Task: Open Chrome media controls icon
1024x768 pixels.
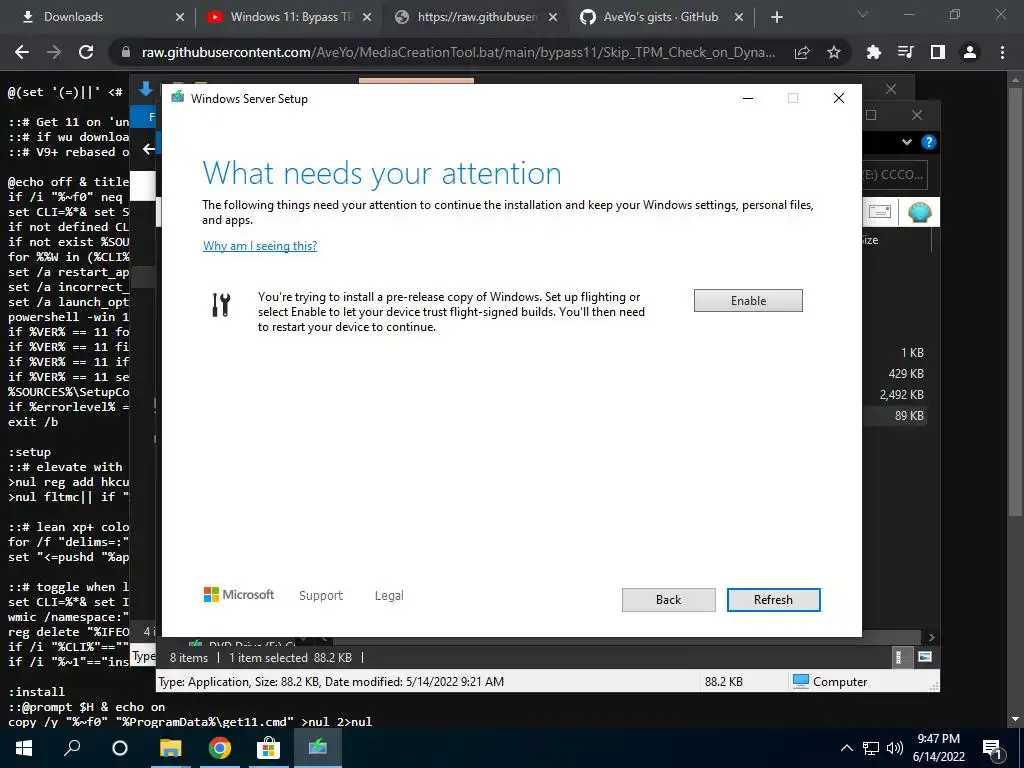Action: click(x=905, y=52)
